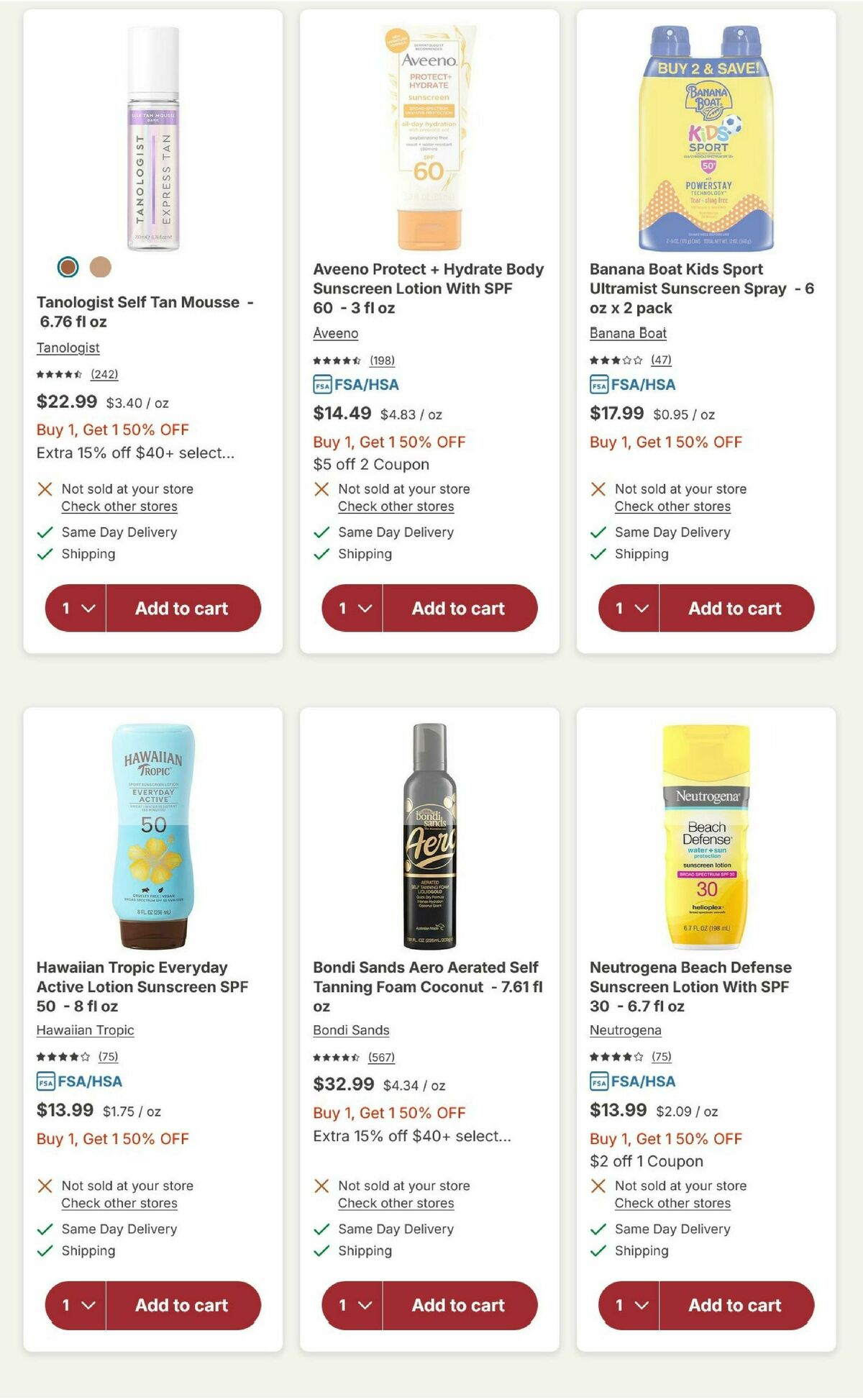This screenshot has height=1400, width=863.
Task: Click the Neutrogena brand link
Action: click(x=626, y=1030)
